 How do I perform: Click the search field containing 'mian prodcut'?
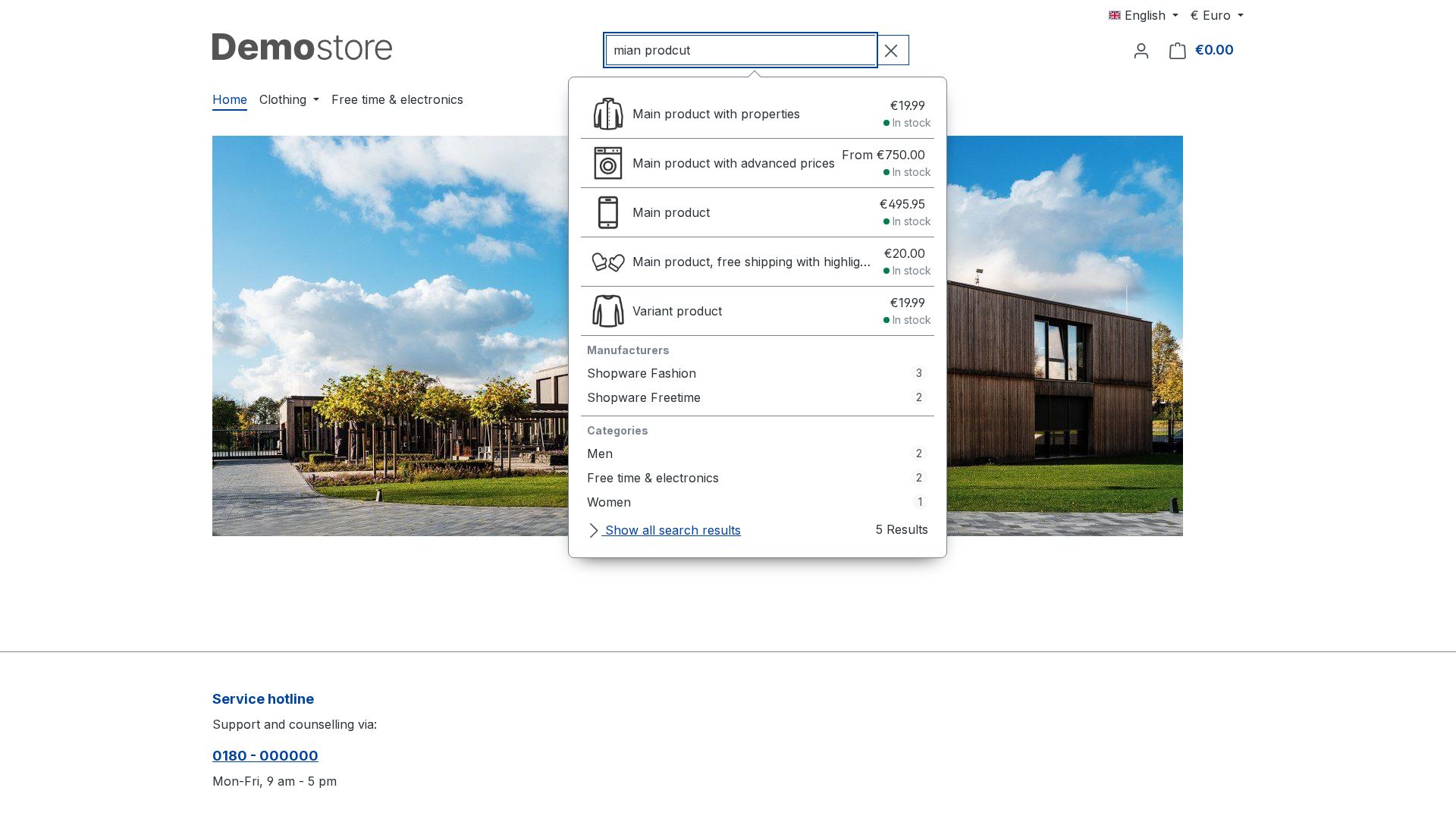coord(741,50)
